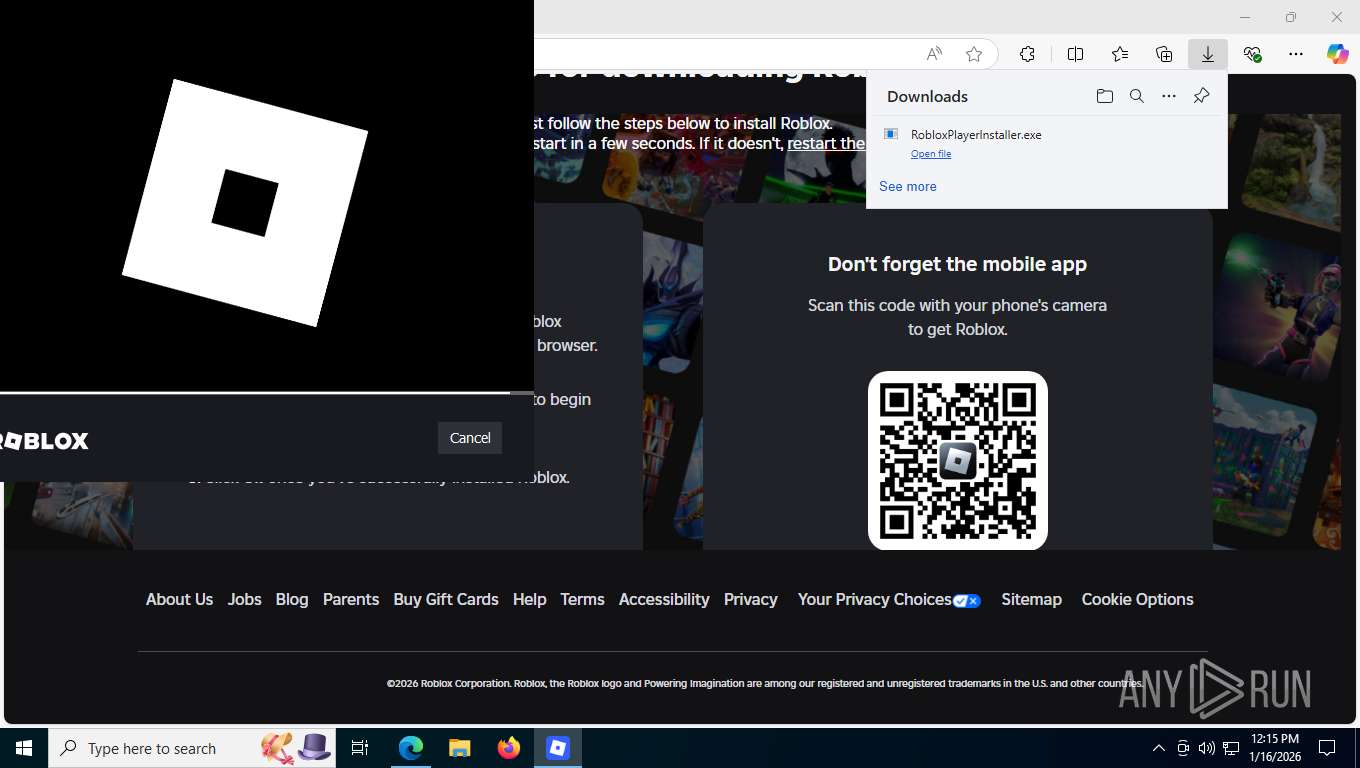Screen dimensions: 1360x768
Task: Open the Terms footer link
Action: tap(582, 600)
